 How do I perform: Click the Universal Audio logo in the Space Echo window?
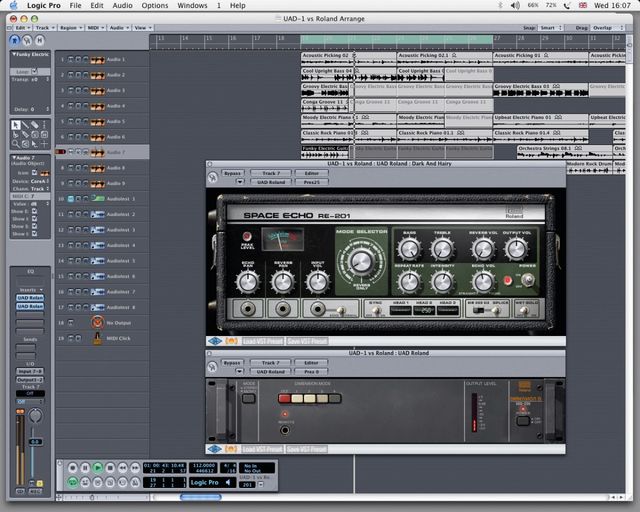tap(215, 341)
